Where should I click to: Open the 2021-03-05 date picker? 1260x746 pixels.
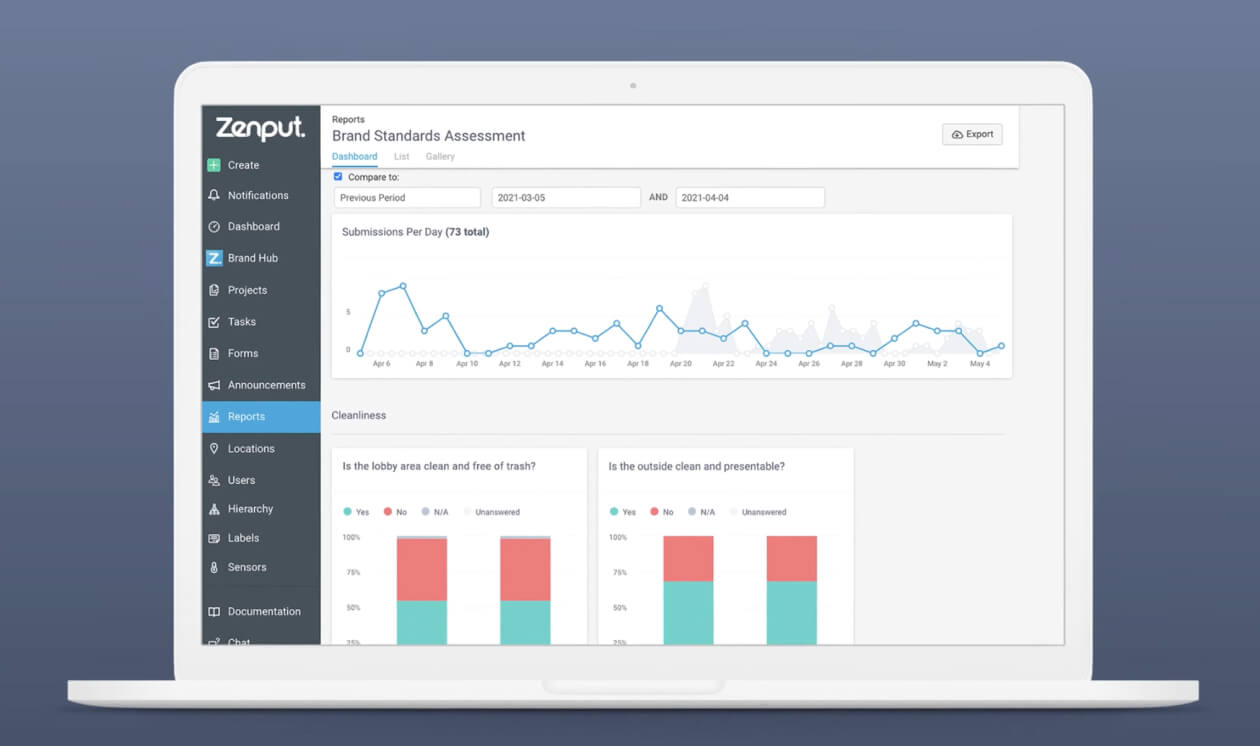point(566,197)
